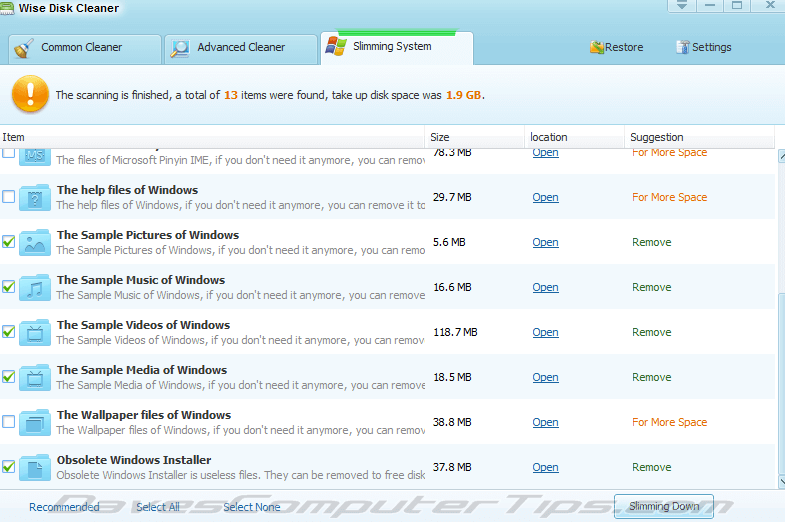Image resolution: width=785 pixels, height=522 pixels.
Task: Click the orange warning exclamation icon
Action: tap(30, 94)
